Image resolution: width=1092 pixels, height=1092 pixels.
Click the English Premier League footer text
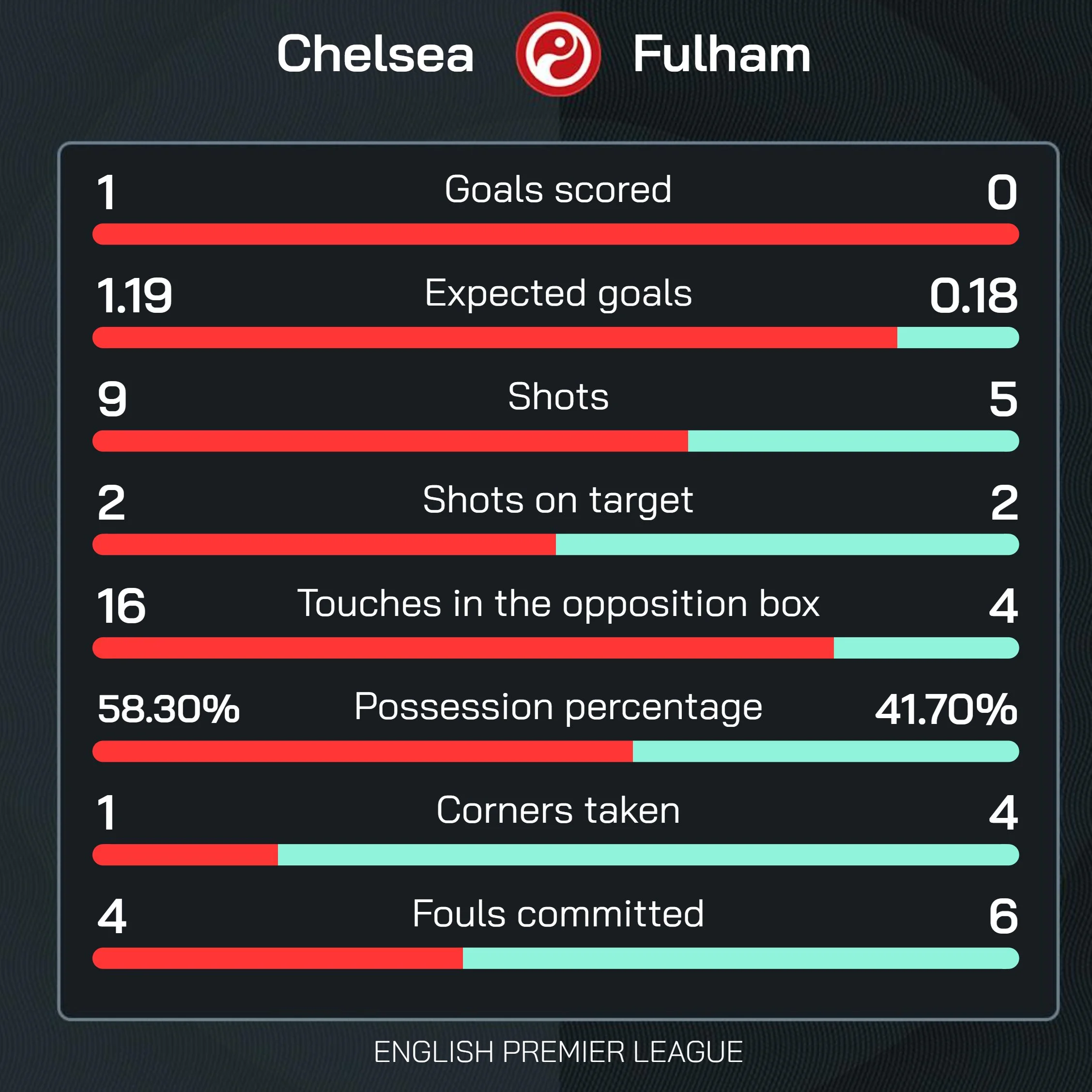pos(558,1052)
